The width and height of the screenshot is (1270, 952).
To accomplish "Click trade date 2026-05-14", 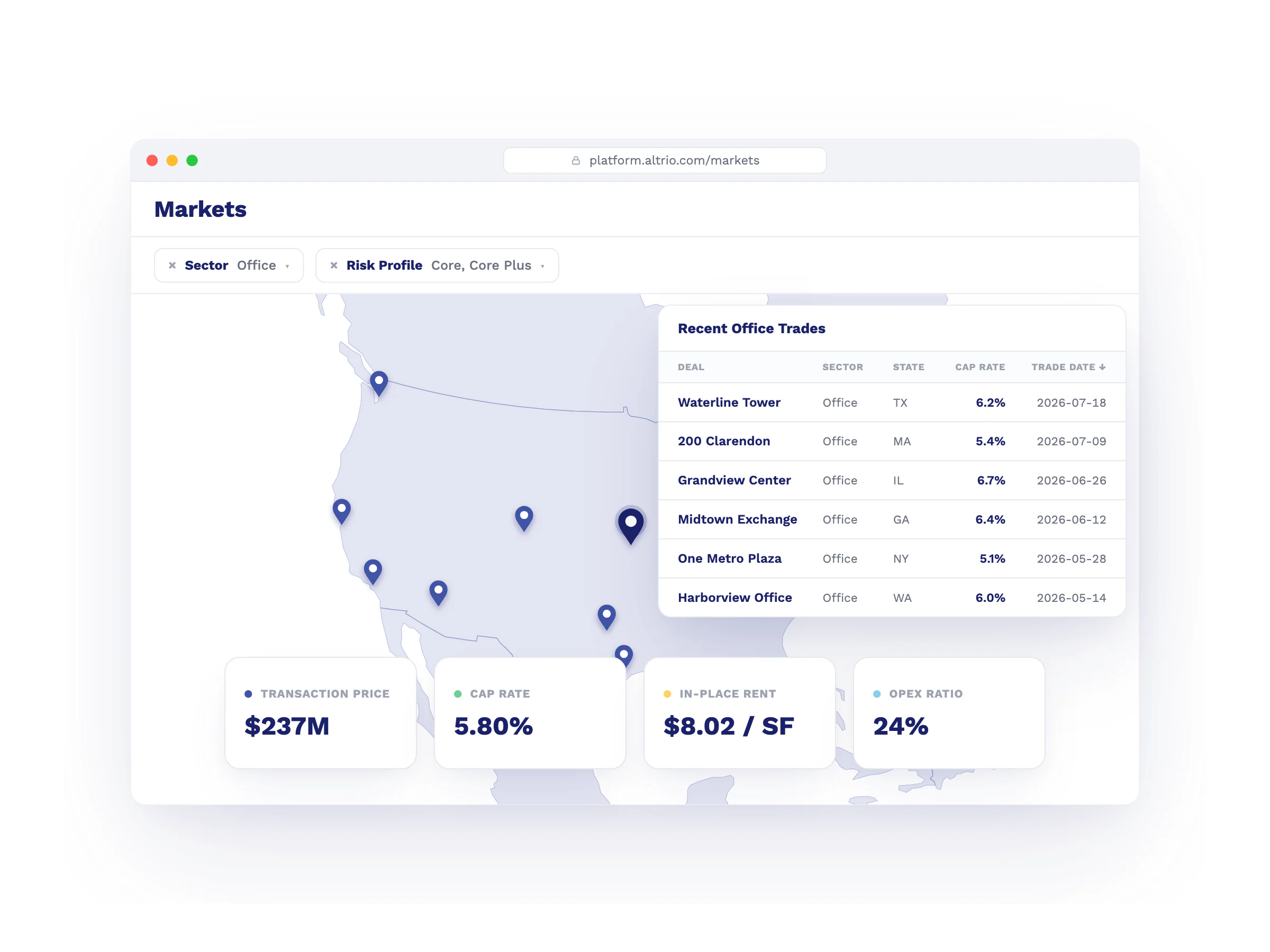I will pyautogui.click(x=1071, y=597).
